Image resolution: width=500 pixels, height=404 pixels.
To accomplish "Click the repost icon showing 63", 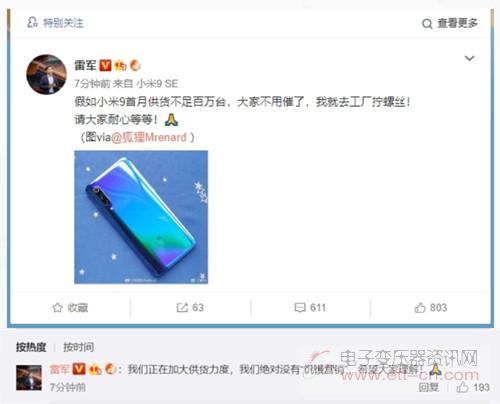I will [182, 307].
